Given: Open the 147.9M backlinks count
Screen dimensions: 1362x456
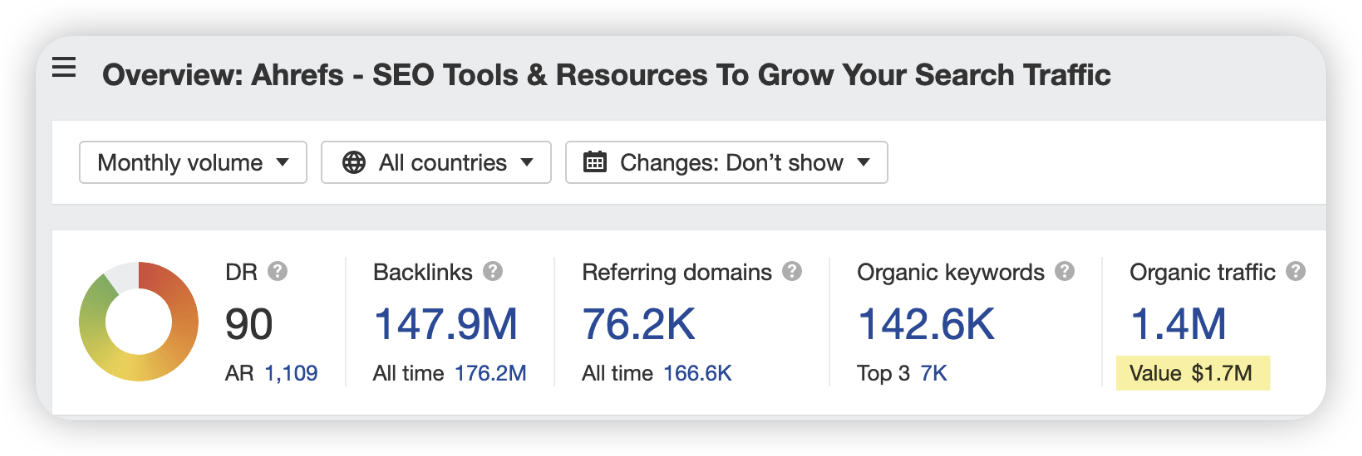Looking at the screenshot, I should (445, 325).
